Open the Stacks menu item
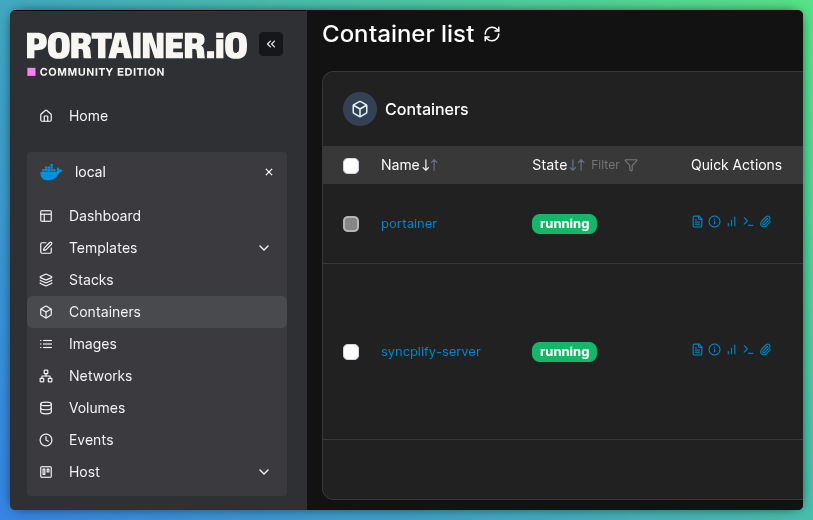This screenshot has height=520, width=813. (157, 280)
